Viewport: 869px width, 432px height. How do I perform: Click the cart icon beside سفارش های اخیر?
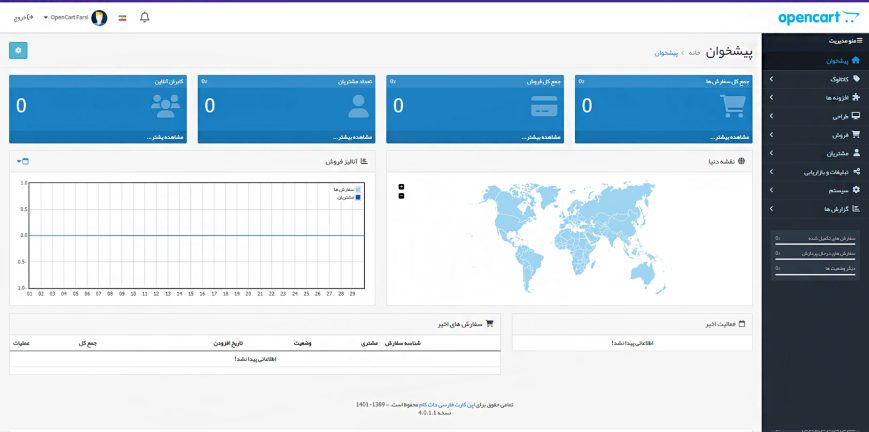tap(489, 324)
